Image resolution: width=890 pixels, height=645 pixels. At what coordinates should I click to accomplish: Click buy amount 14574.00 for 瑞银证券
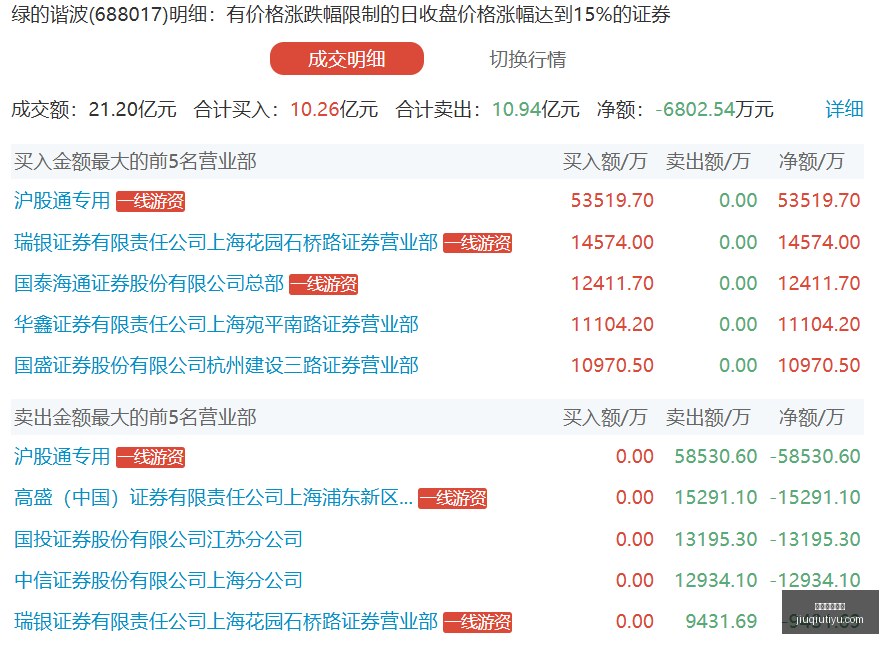(612, 242)
